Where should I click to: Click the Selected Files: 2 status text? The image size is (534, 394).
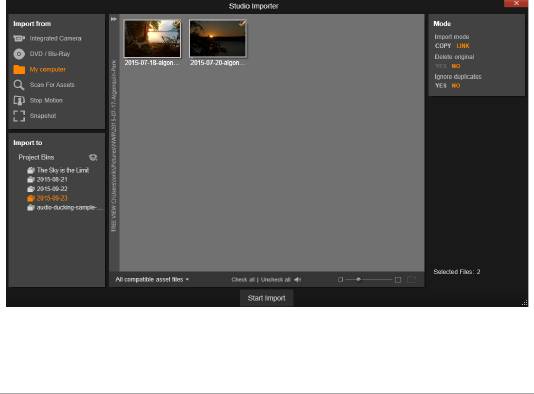pos(457,272)
